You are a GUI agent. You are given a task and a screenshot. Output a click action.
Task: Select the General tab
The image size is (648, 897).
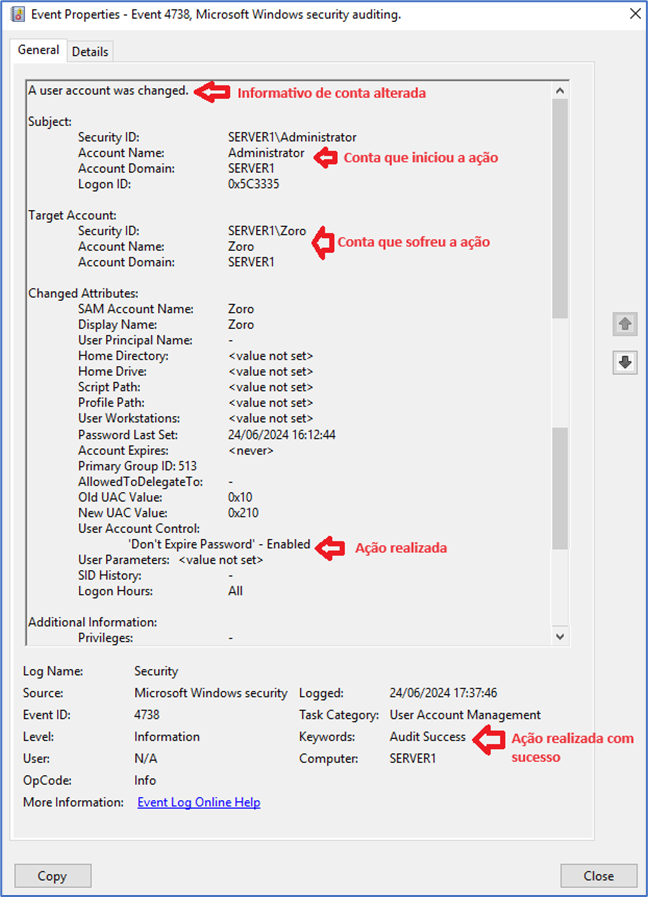tap(39, 50)
